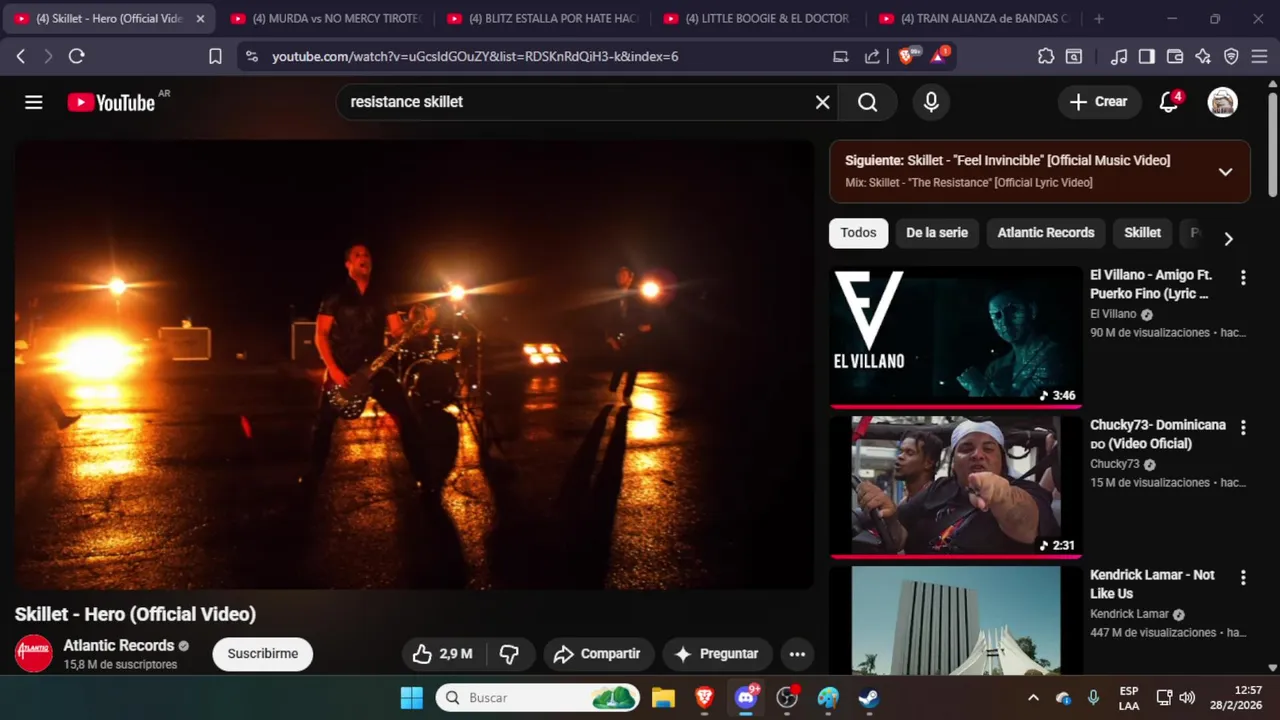
Task: Clear the search box text with X
Action: (822, 102)
